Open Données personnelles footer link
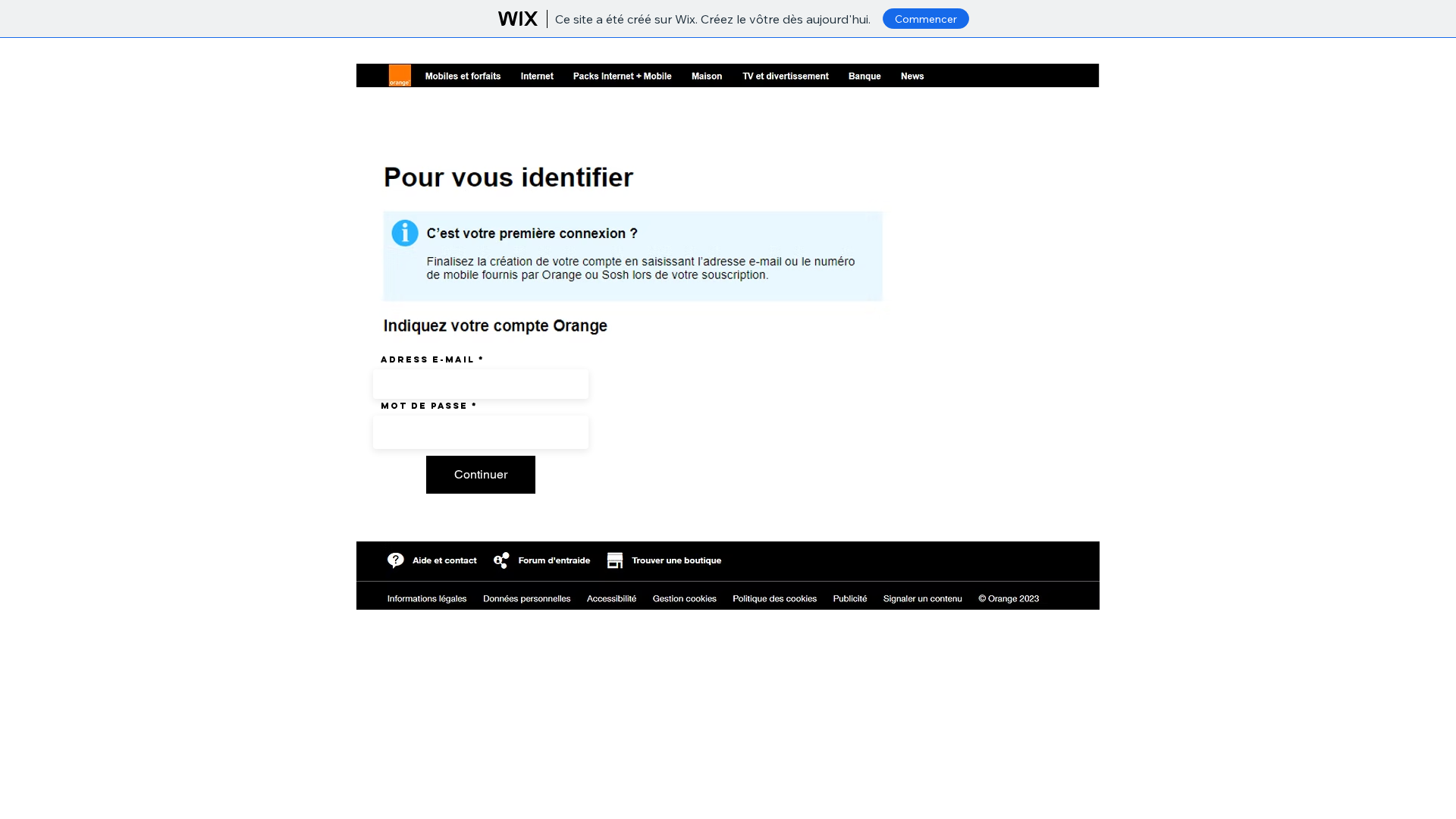Viewport: 1456px width, 819px height. pyautogui.click(x=527, y=598)
